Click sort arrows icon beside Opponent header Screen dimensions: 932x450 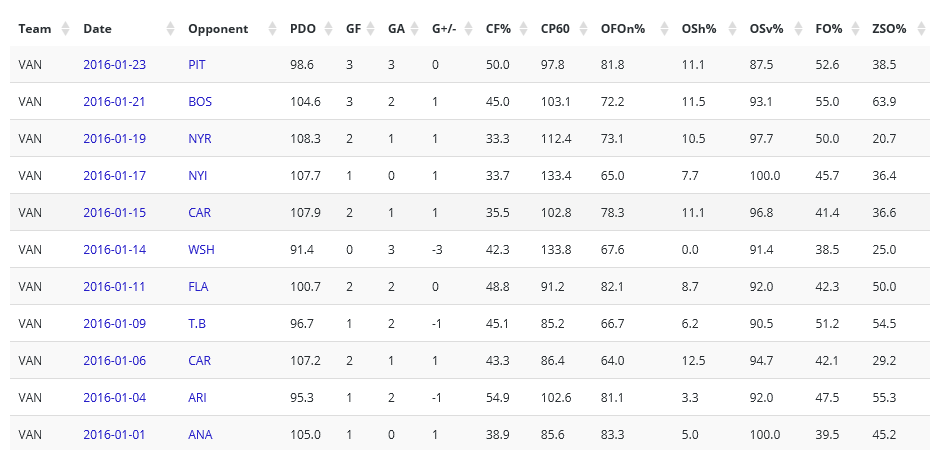coord(270,29)
